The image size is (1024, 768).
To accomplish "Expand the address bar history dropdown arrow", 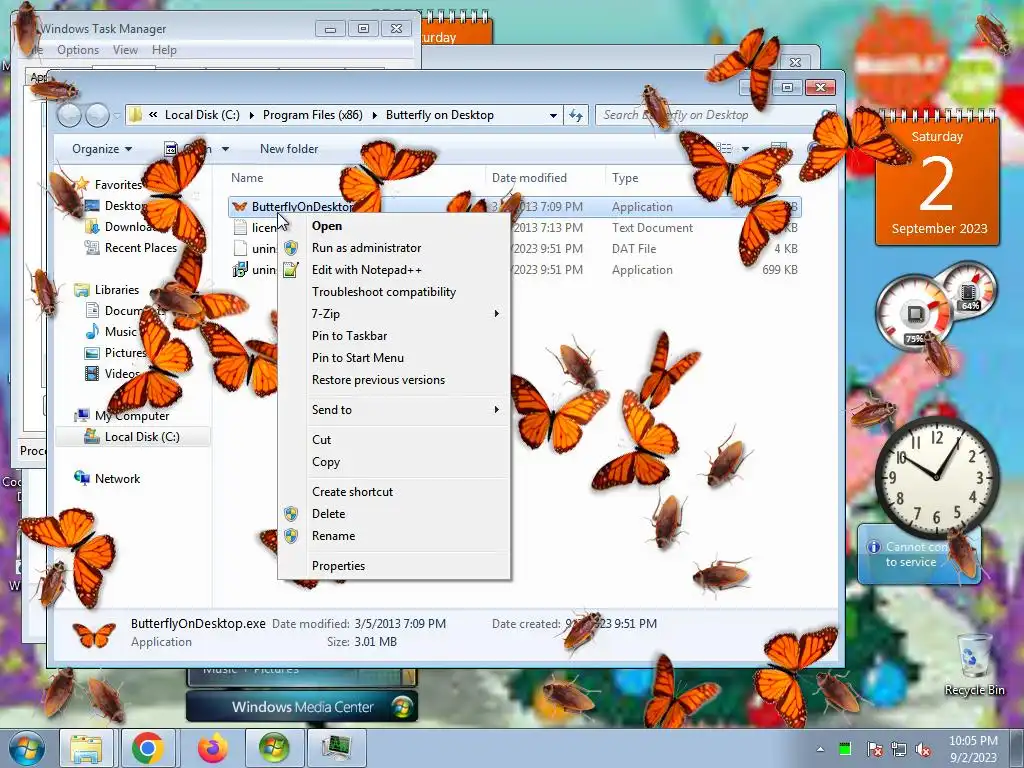I will point(553,116).
